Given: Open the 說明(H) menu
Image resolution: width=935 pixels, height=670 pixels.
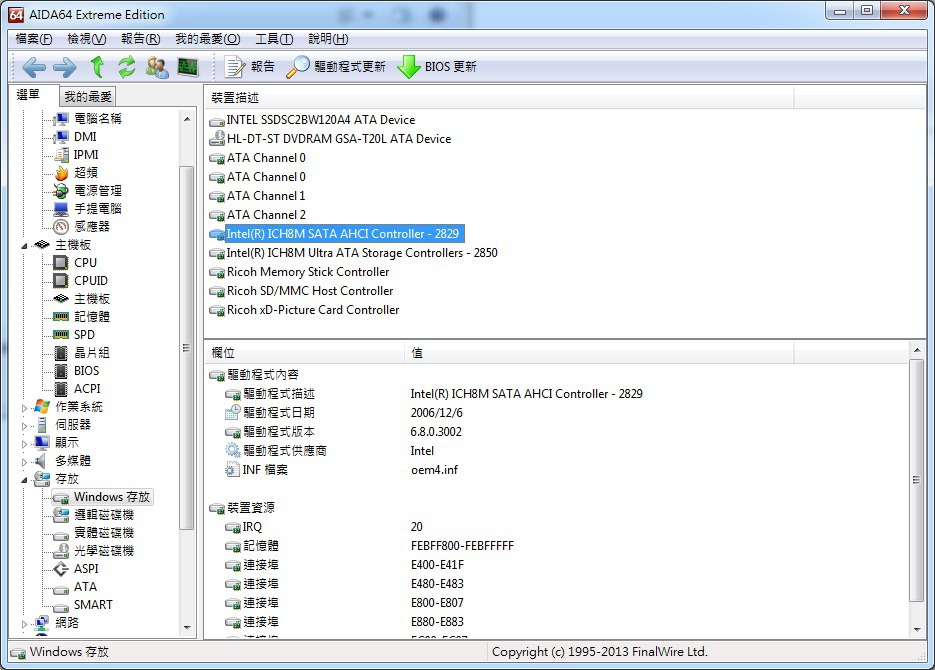Looking at the screenshot, I should tap(328, 39).
